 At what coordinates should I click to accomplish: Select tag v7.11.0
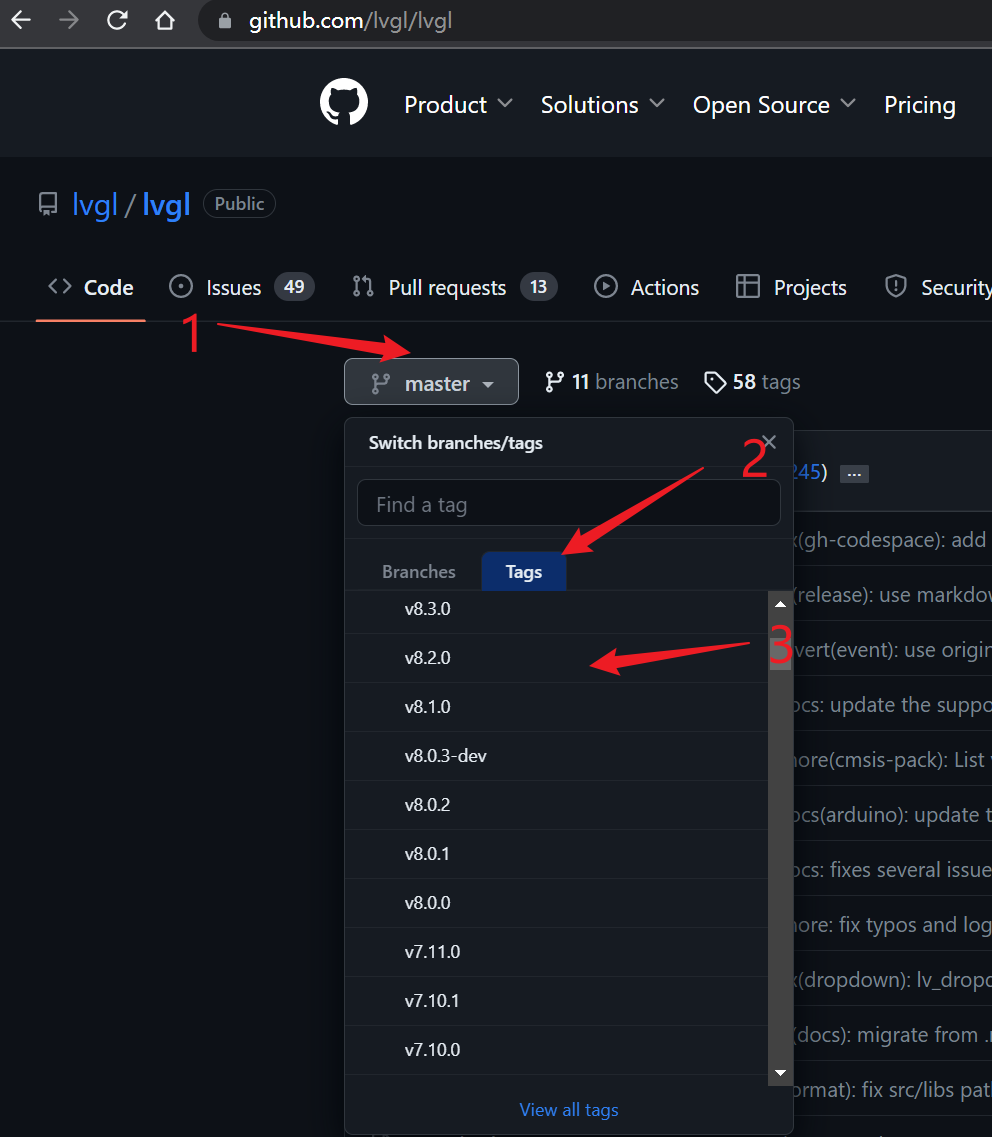tap(556, 952)
